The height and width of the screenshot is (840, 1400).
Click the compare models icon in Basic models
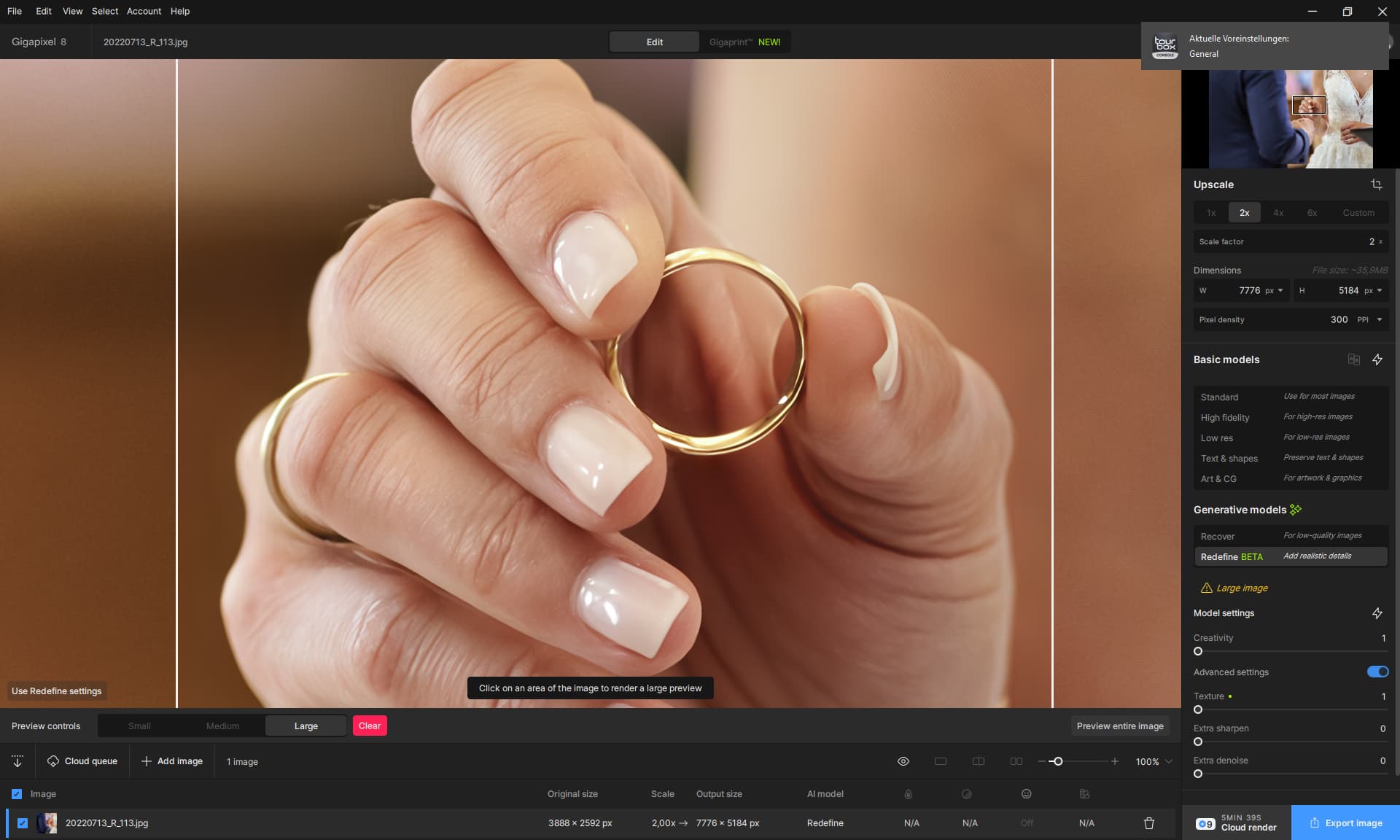click(x=1353, y=359)
